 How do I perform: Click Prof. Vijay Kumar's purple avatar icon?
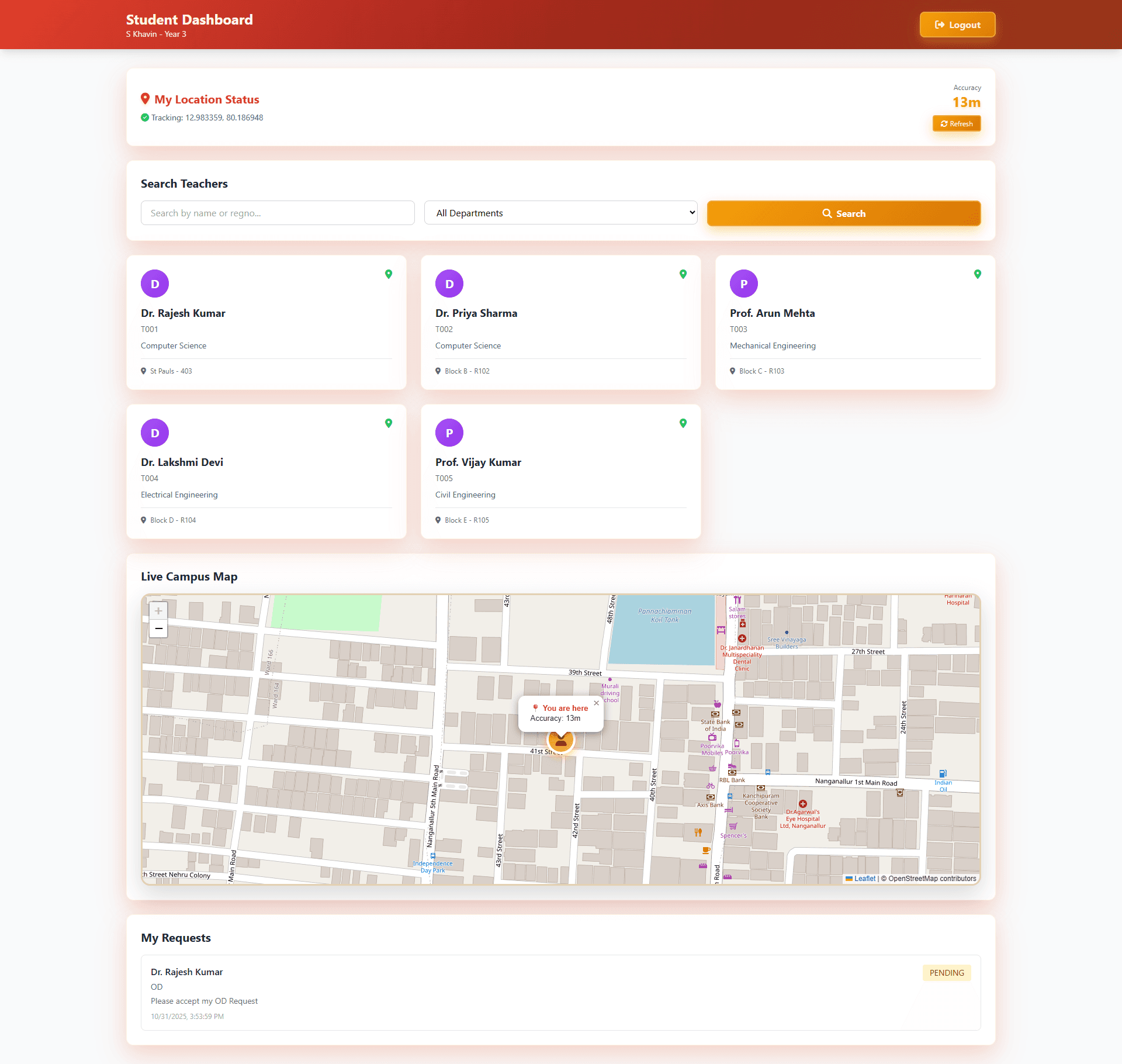tap(449, 433)
